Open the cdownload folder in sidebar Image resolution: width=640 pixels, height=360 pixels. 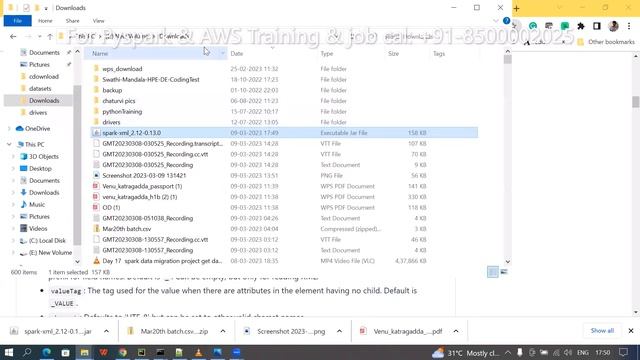[x=44, y=76]
